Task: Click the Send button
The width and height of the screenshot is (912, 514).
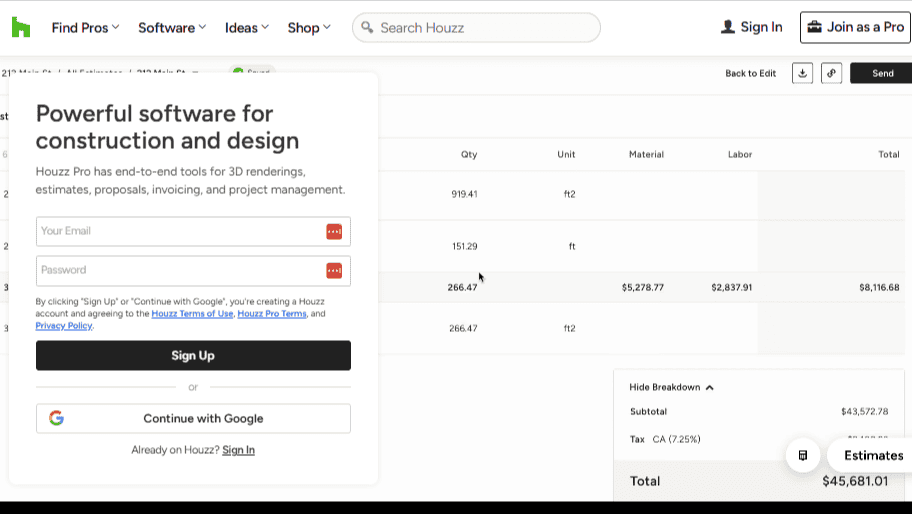Action: (x=882, y=73)
